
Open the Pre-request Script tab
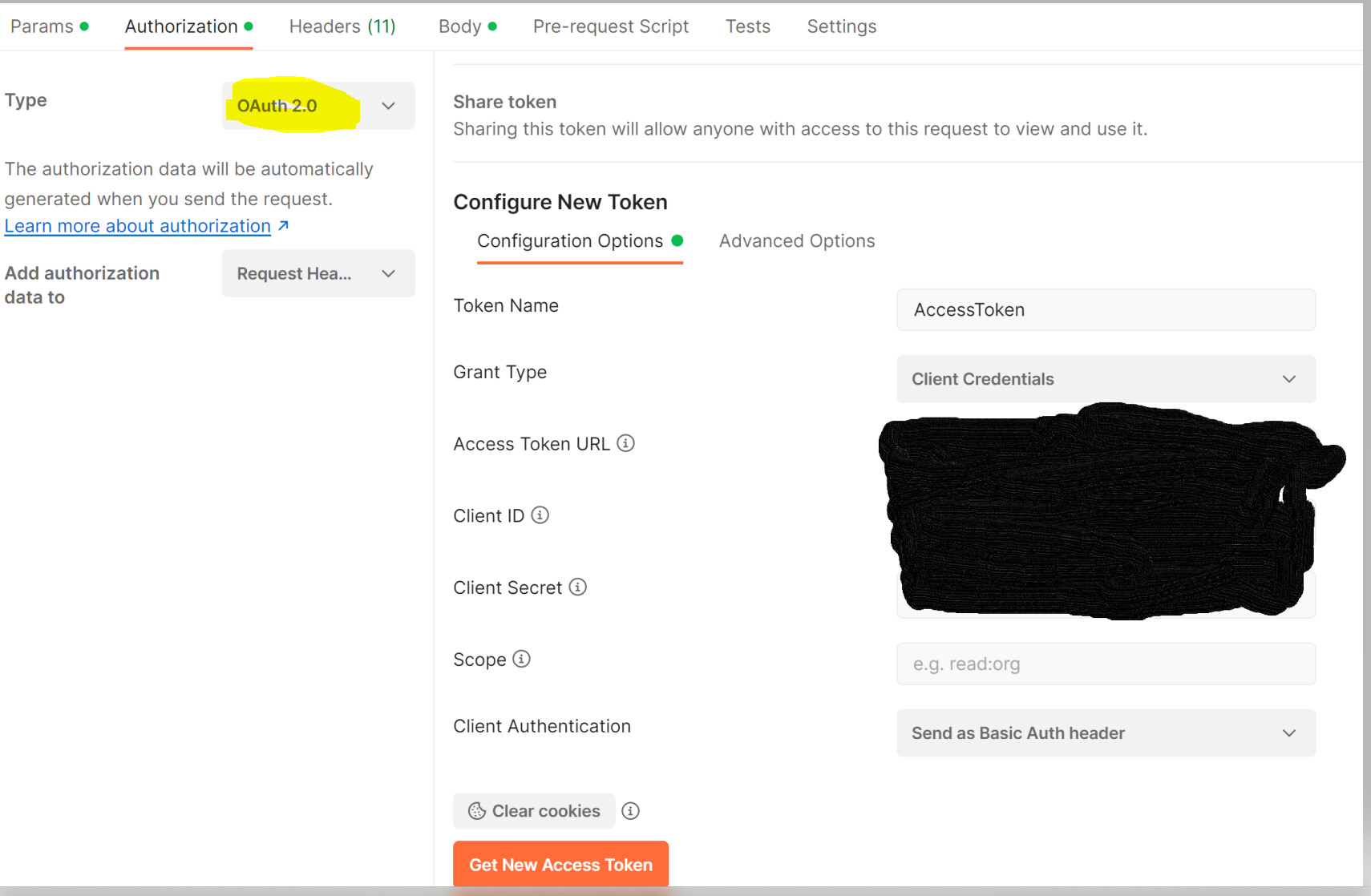coord(611,26)
